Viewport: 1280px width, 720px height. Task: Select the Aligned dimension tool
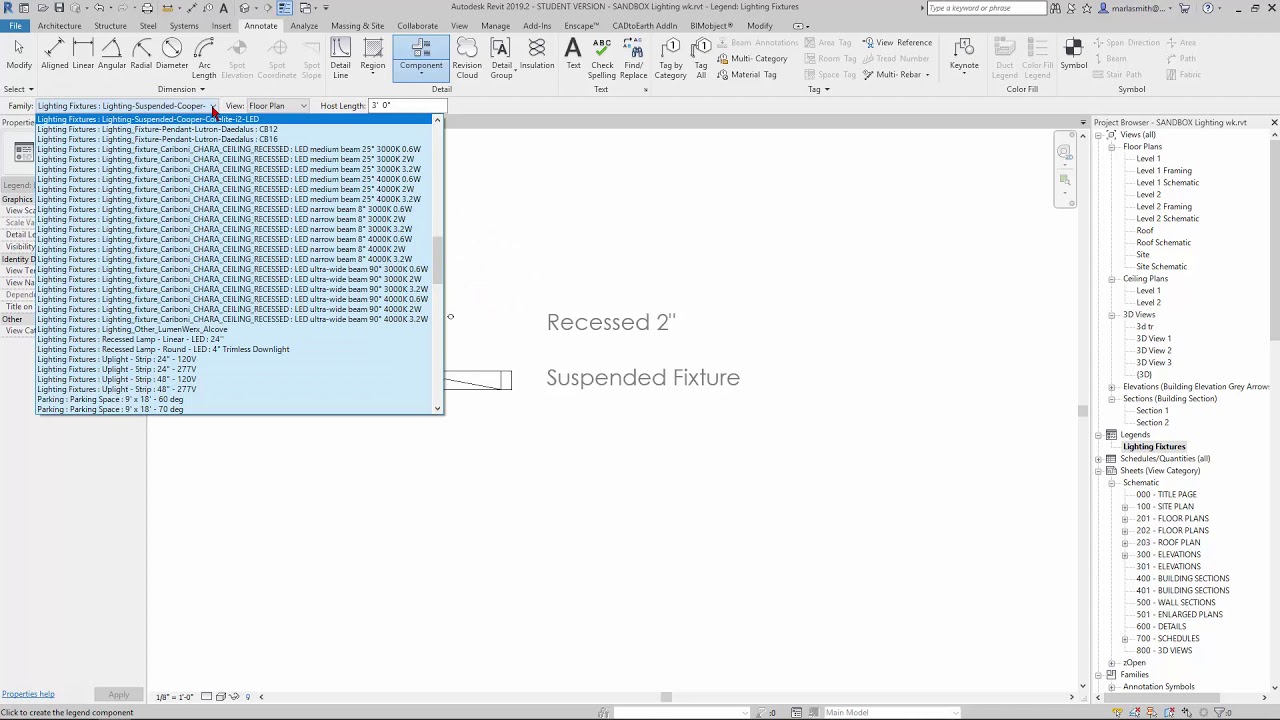tap(55, 54)
